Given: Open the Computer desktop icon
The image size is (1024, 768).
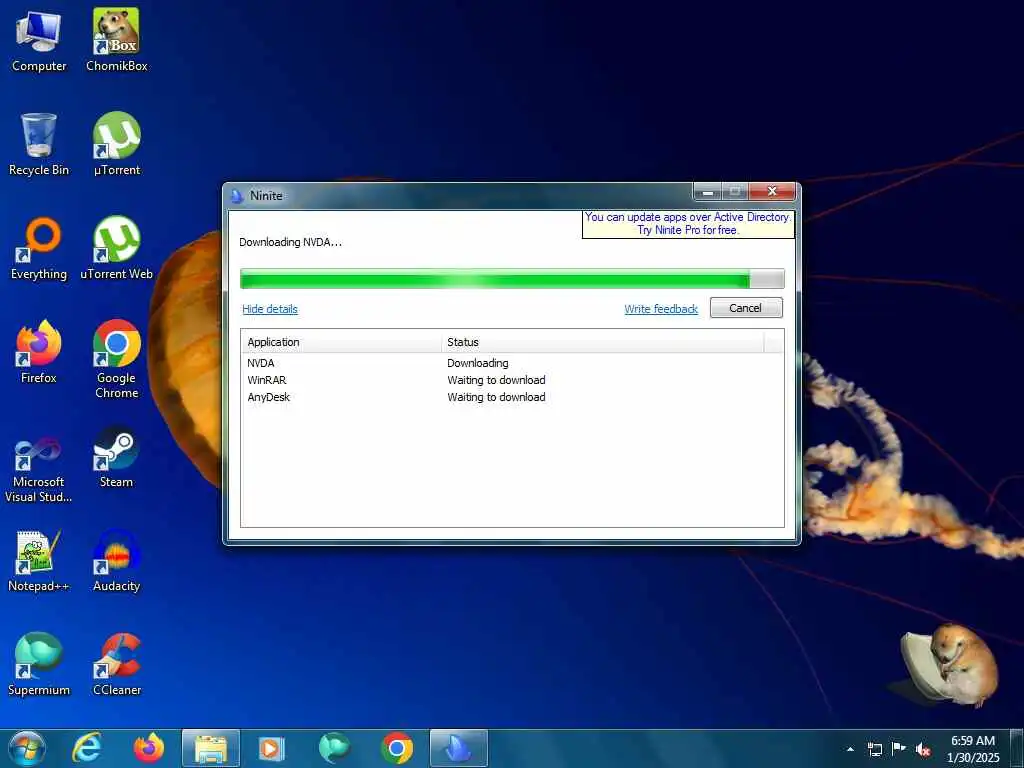Looking at the screenshot, I should [39, 41].
